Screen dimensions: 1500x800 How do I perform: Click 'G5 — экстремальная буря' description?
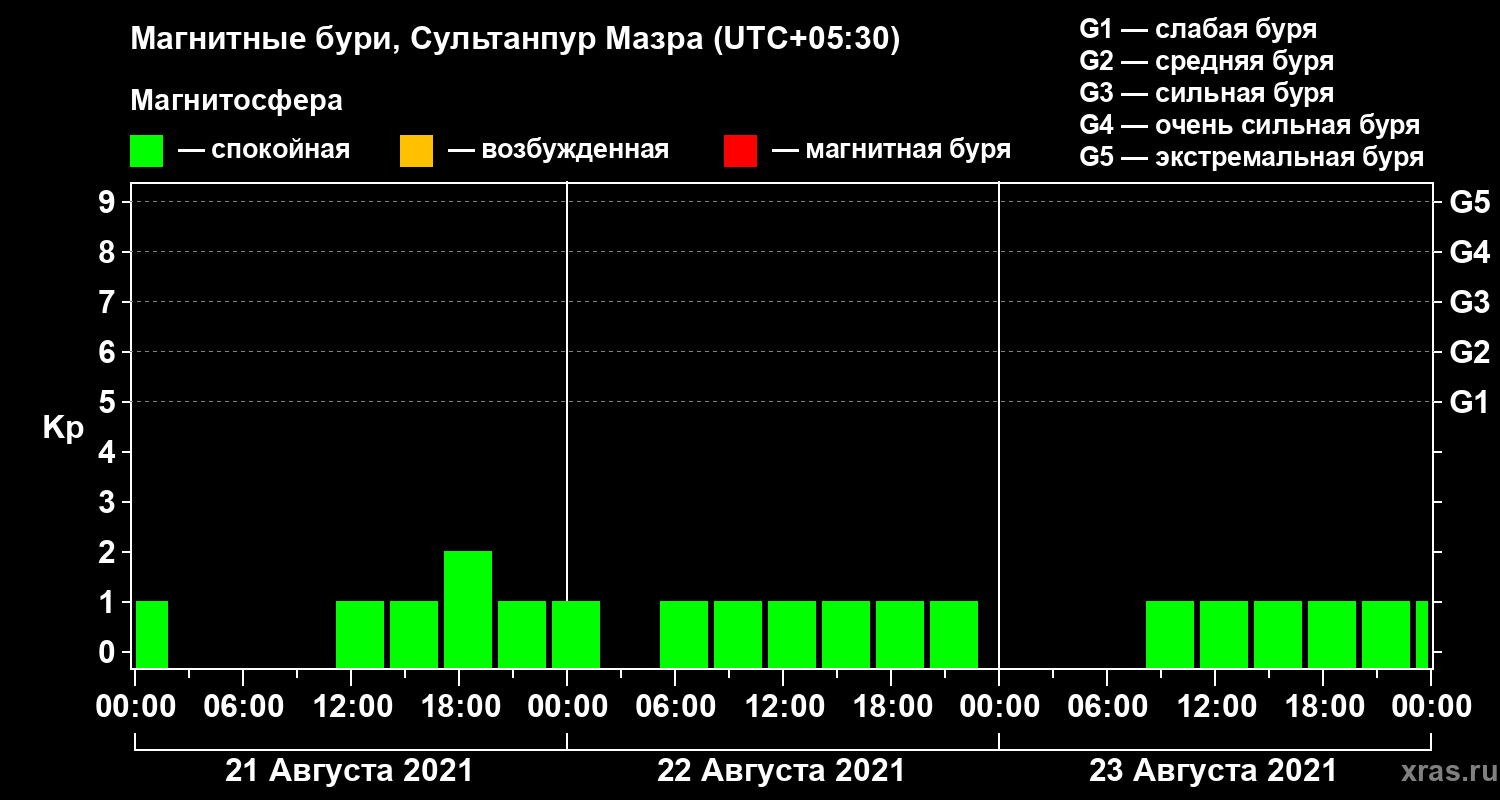1252,158
